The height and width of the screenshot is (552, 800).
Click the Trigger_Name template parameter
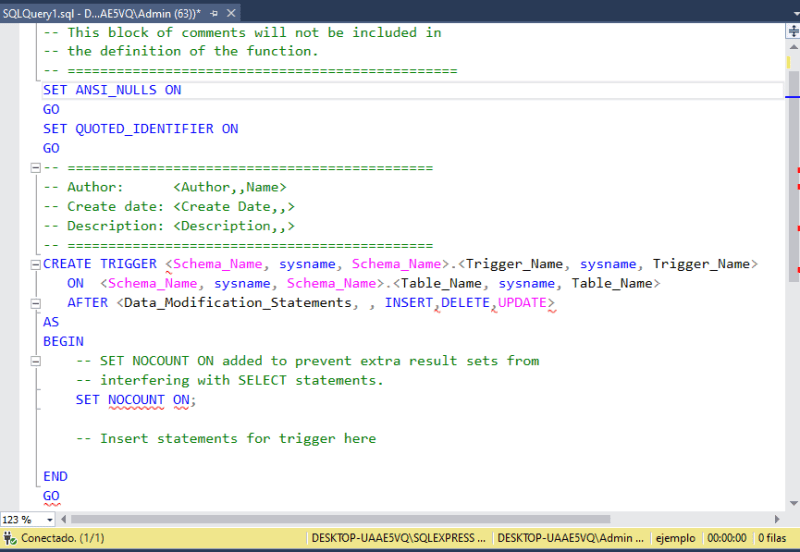(x=514, y=264)
